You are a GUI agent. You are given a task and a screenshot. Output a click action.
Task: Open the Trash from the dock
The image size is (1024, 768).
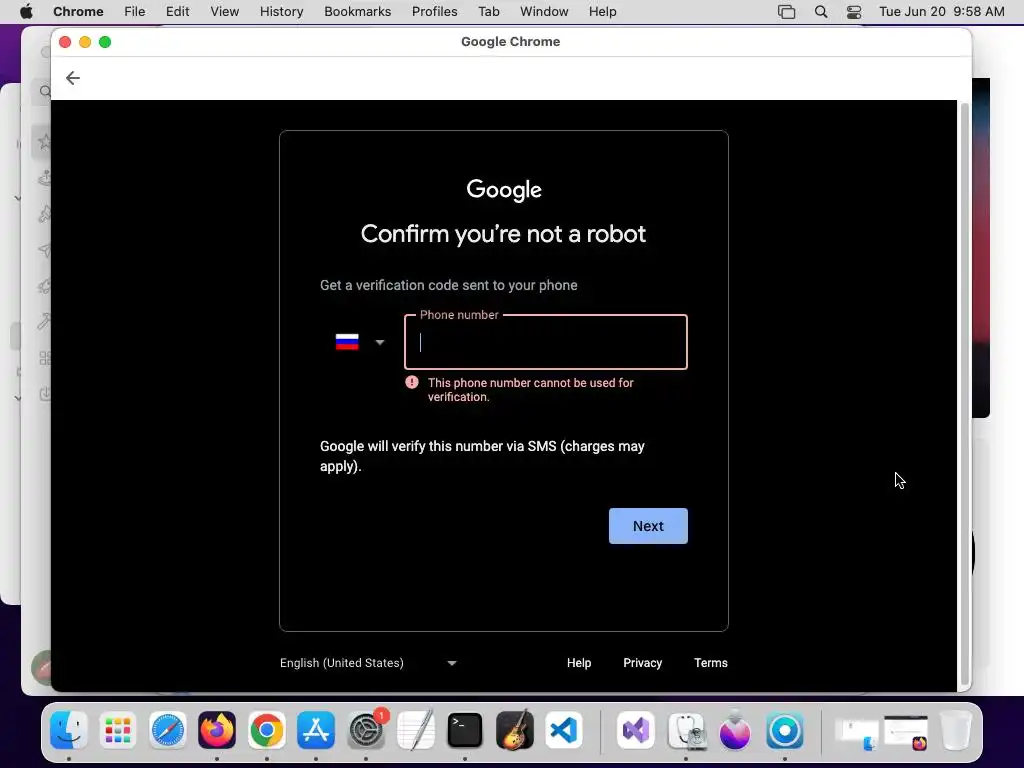(x=956, y=729)
